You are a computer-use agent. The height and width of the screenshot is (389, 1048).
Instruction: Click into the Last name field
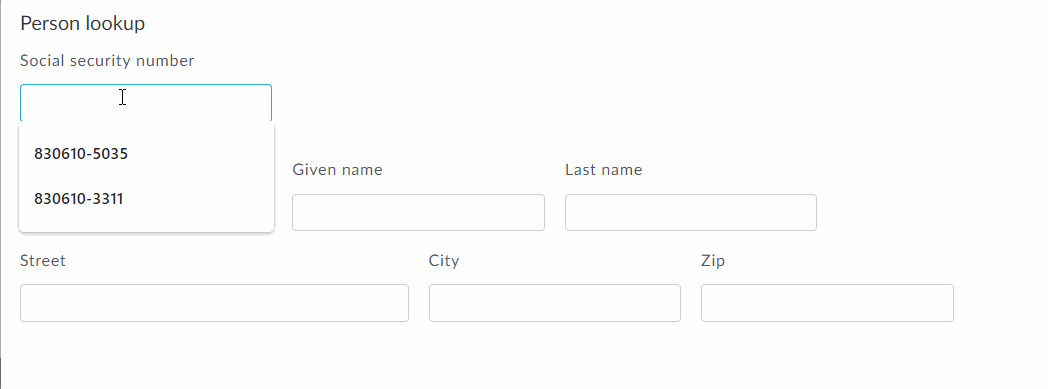pyautogui.click(x=690, y=213)
